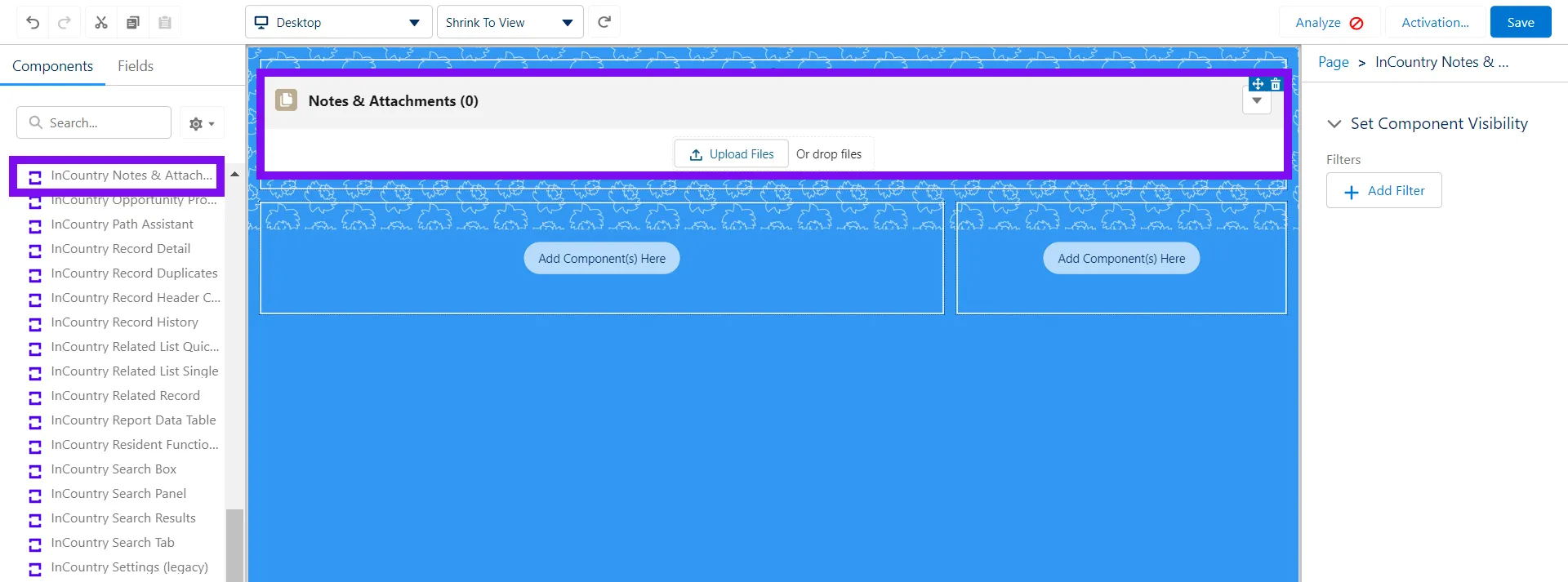
Task: Open the component list settings gear menu
Action: [x=201, y=124]
